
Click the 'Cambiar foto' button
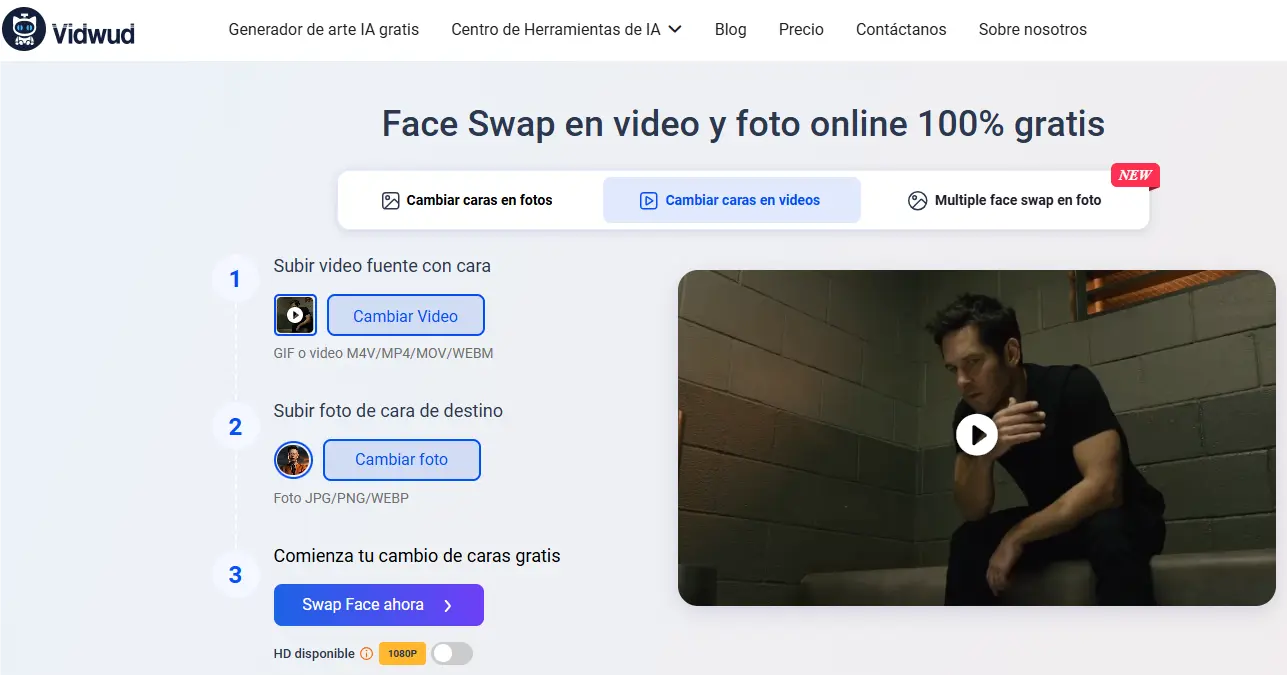(401, 459)
